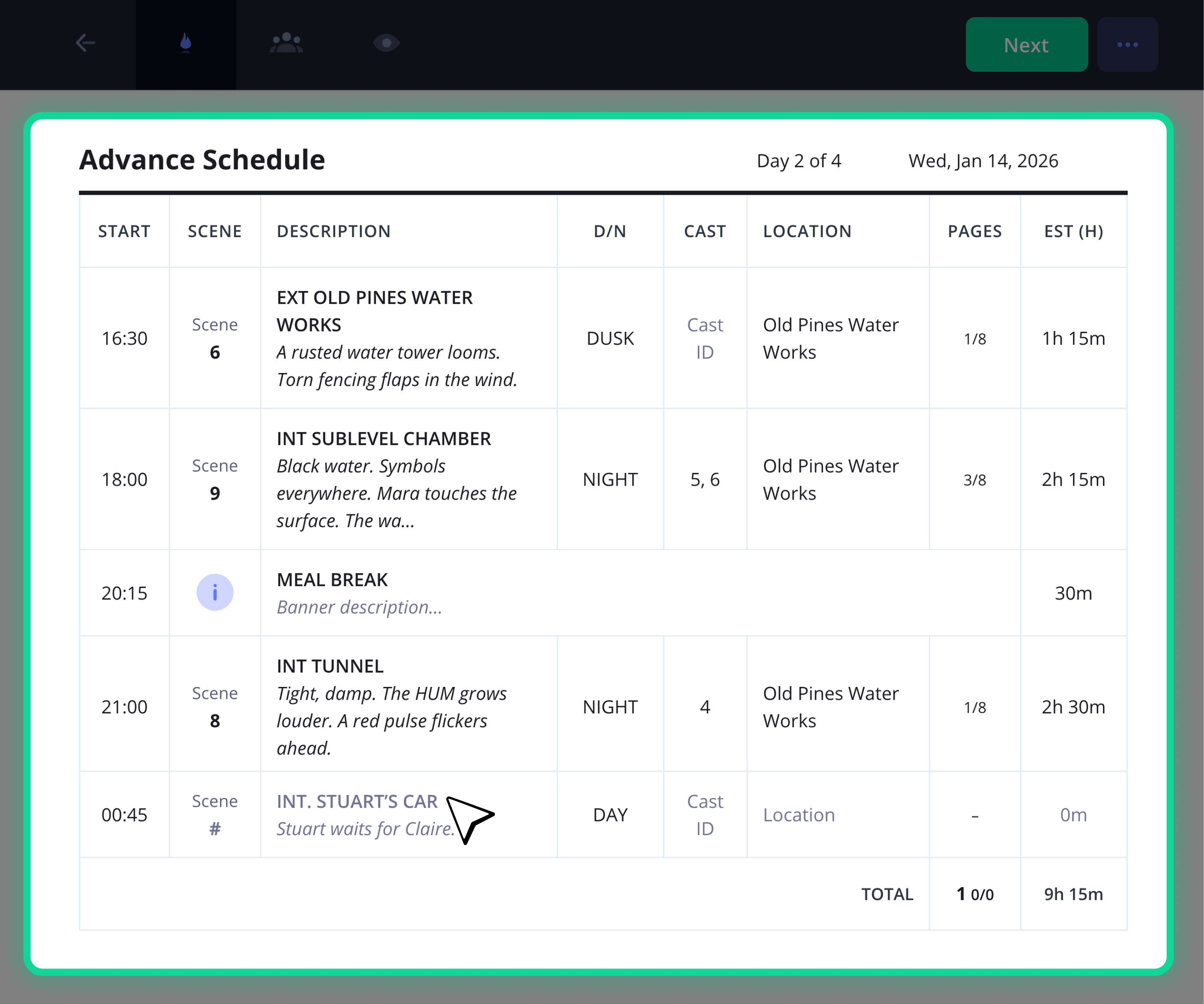Viewport: 1204px width, 1004px height.
Task: Click the TOTAL label
Action: point(887,894)
